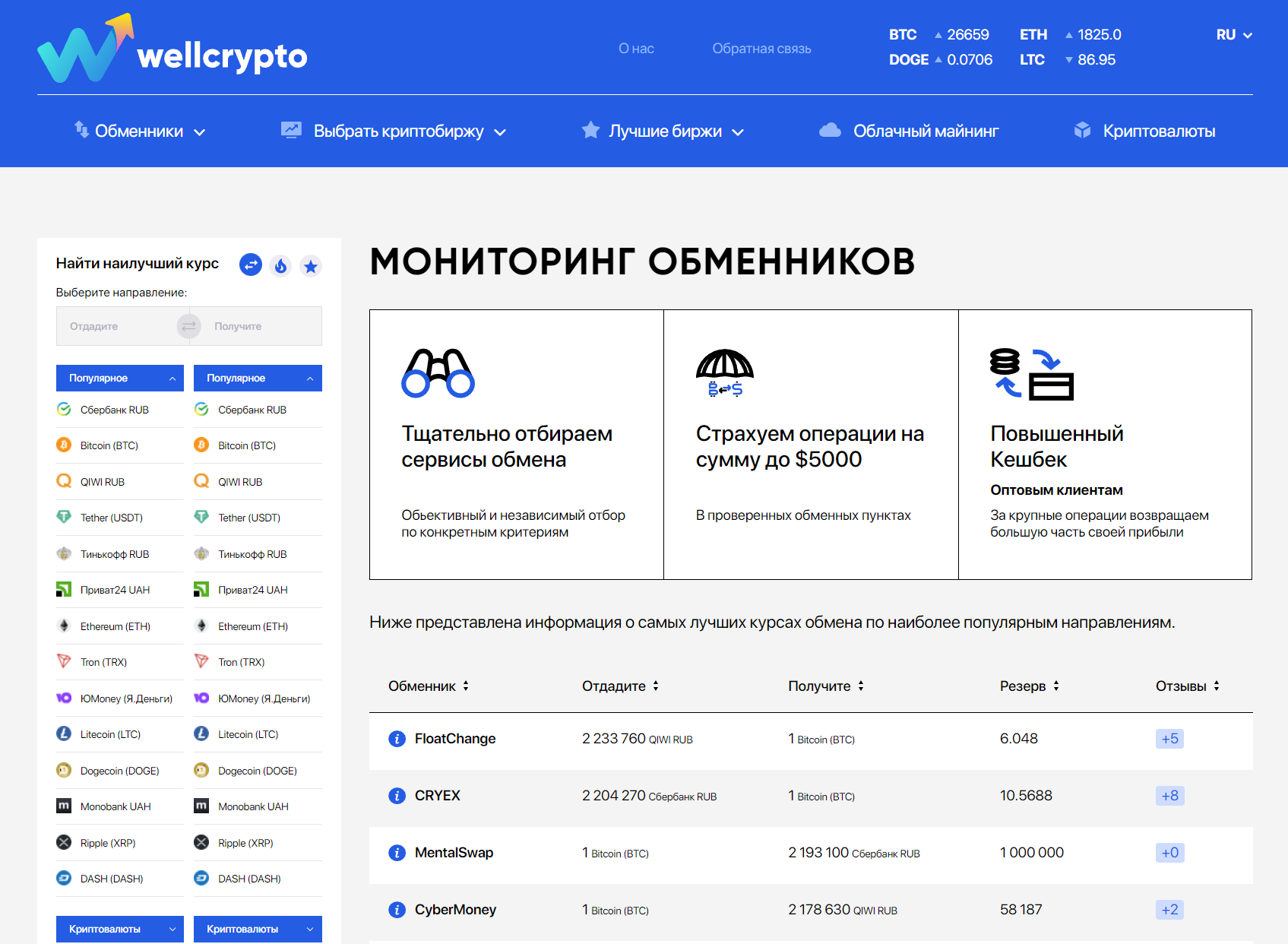Image resolution: width=1288 pixels, height=944 pixels.
Task: Sort table by Отдадите column
Action: click(x=620, y=686)
